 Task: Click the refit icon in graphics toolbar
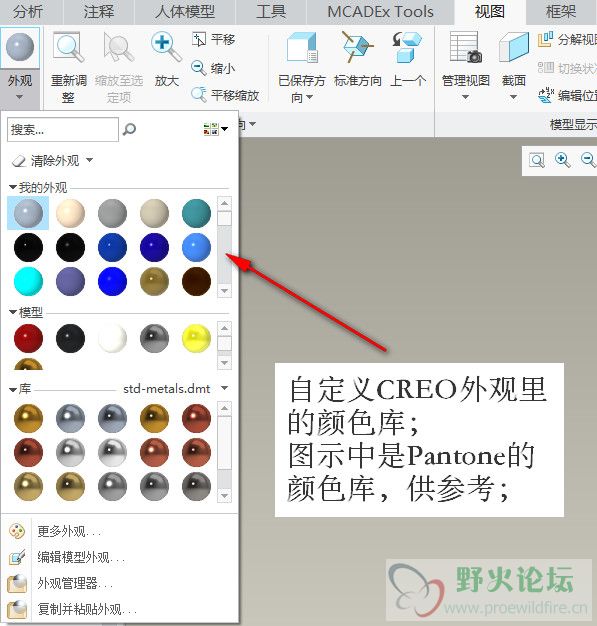click(x=537, y=160)
